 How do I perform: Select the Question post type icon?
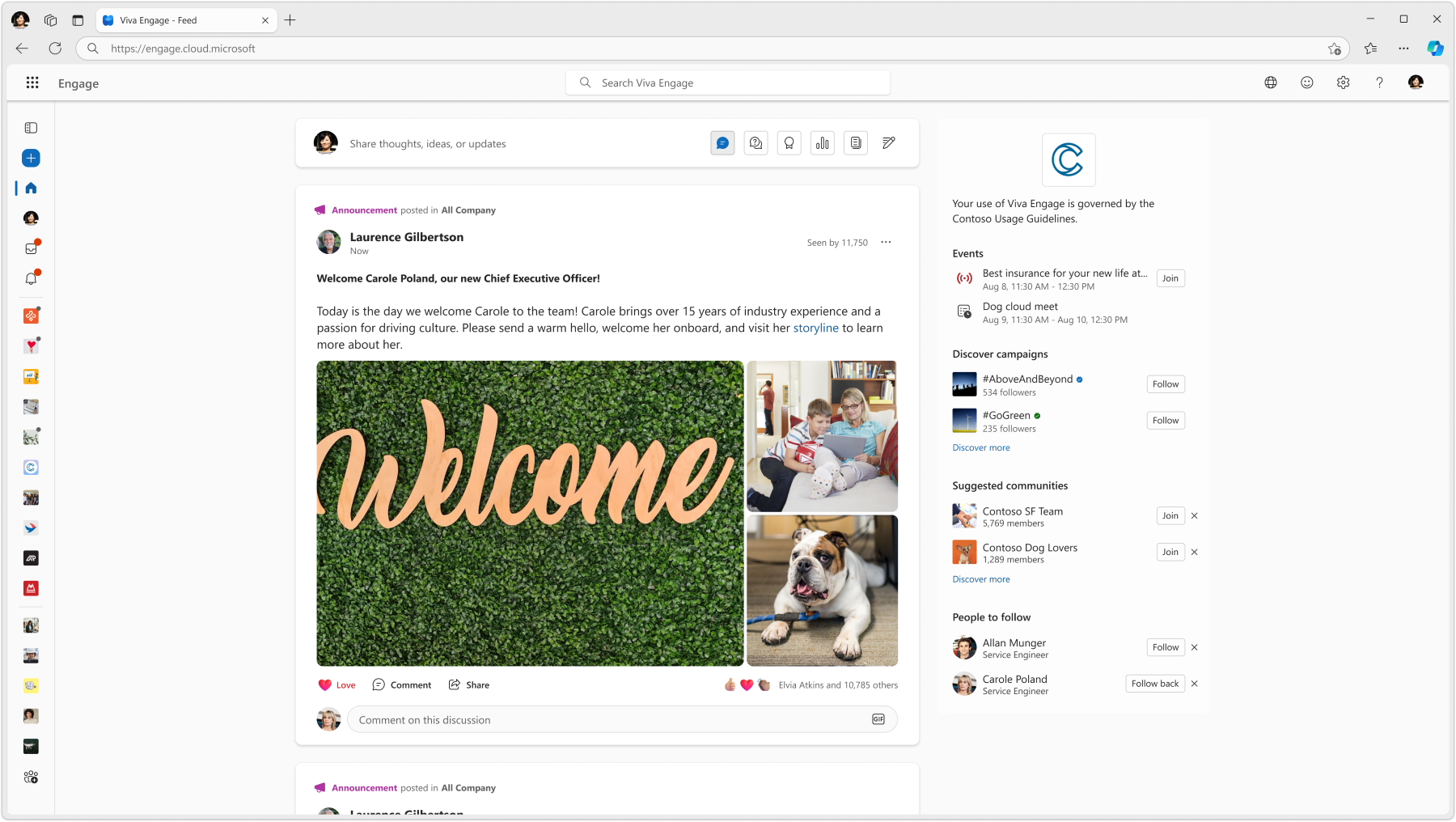756,143
